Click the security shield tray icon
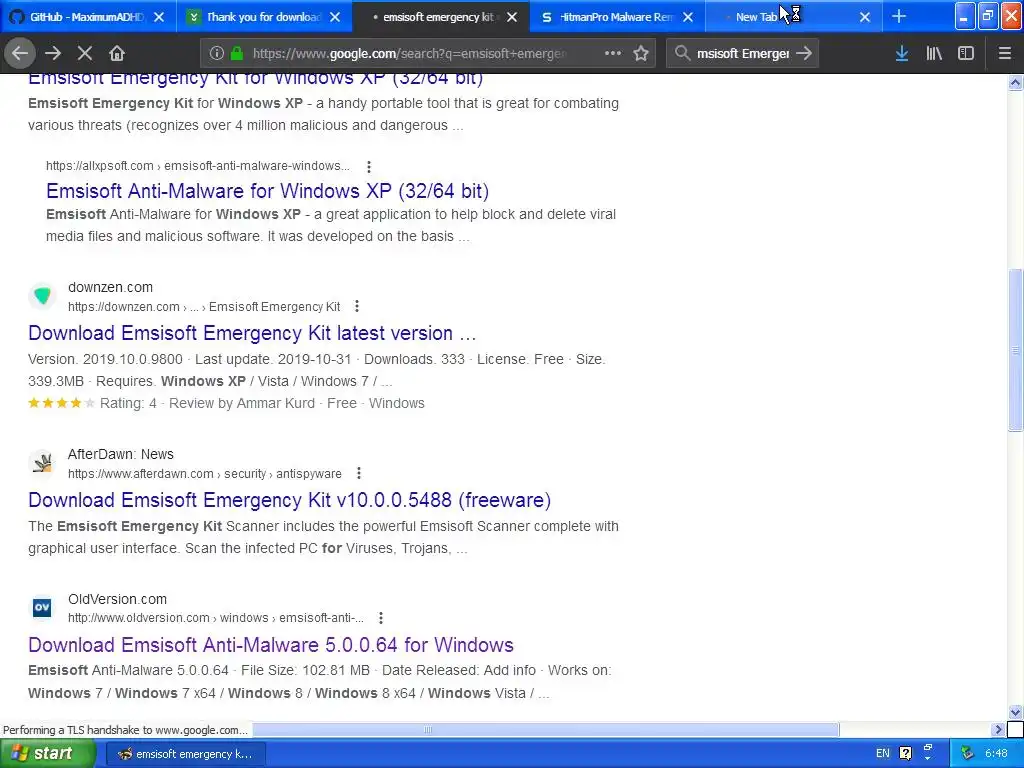 (968, 754)
